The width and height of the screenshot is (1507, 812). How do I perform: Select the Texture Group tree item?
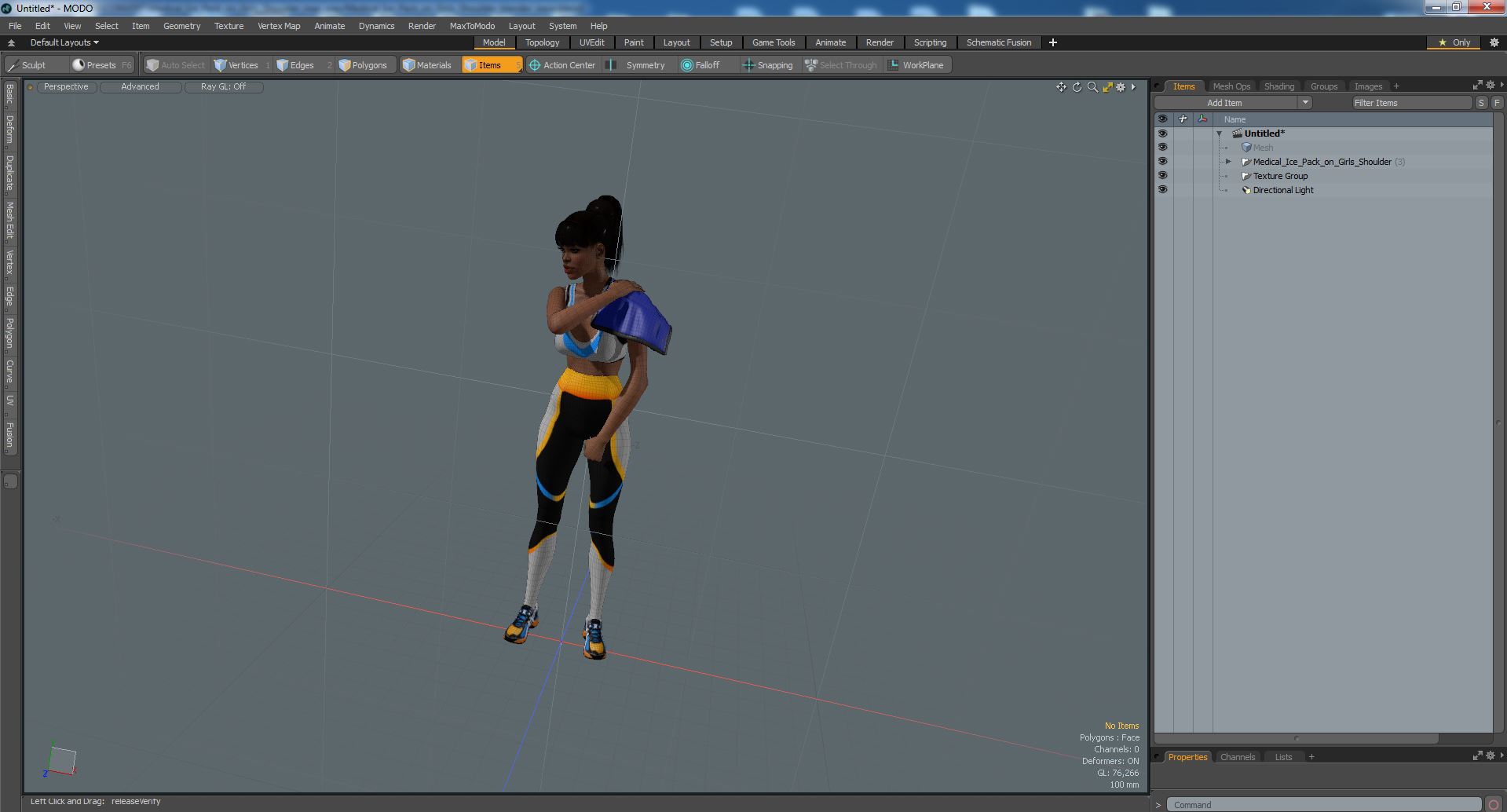click(1280, 176)
